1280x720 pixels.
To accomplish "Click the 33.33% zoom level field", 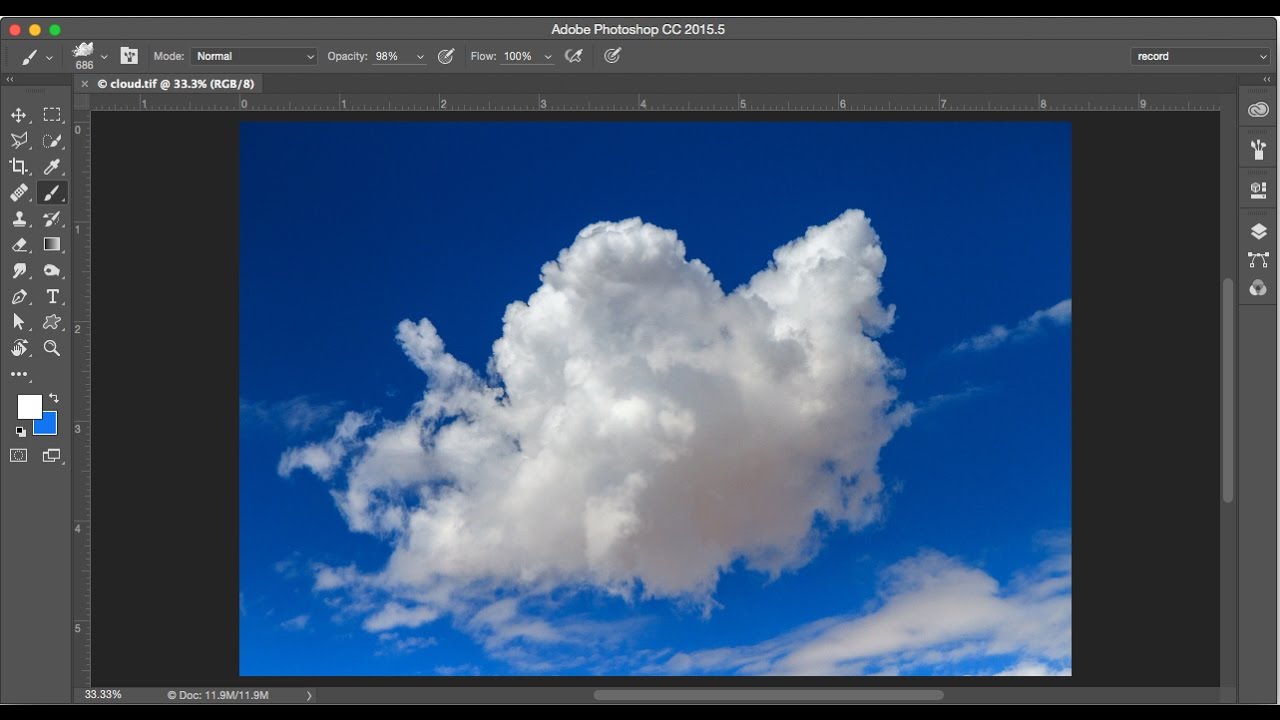I will [103, 694].
